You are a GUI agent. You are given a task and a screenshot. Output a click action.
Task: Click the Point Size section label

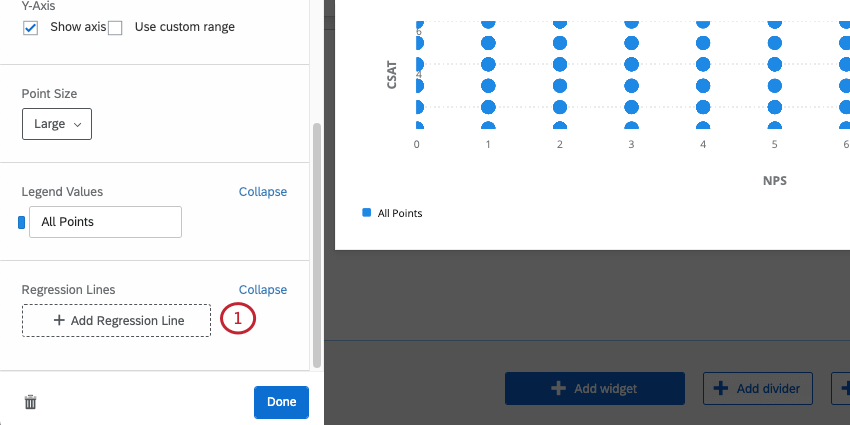pos(49,93)
